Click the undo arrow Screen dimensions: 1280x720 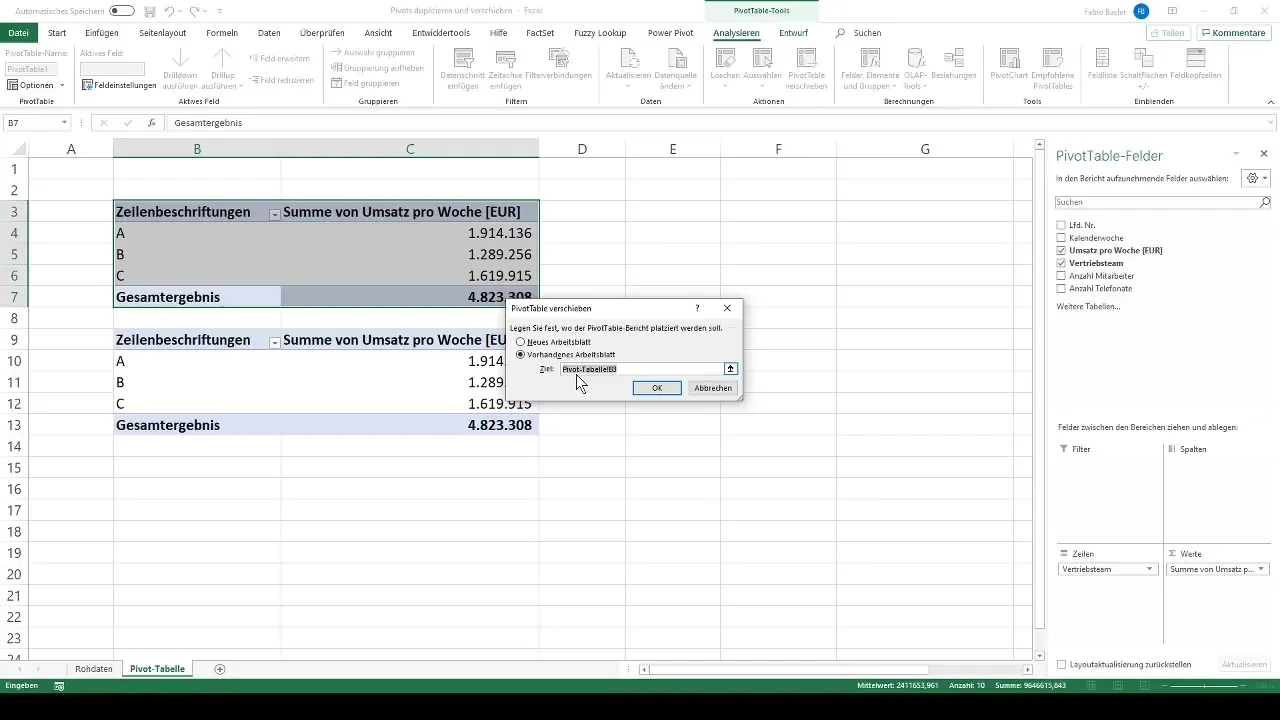(169, 11)
